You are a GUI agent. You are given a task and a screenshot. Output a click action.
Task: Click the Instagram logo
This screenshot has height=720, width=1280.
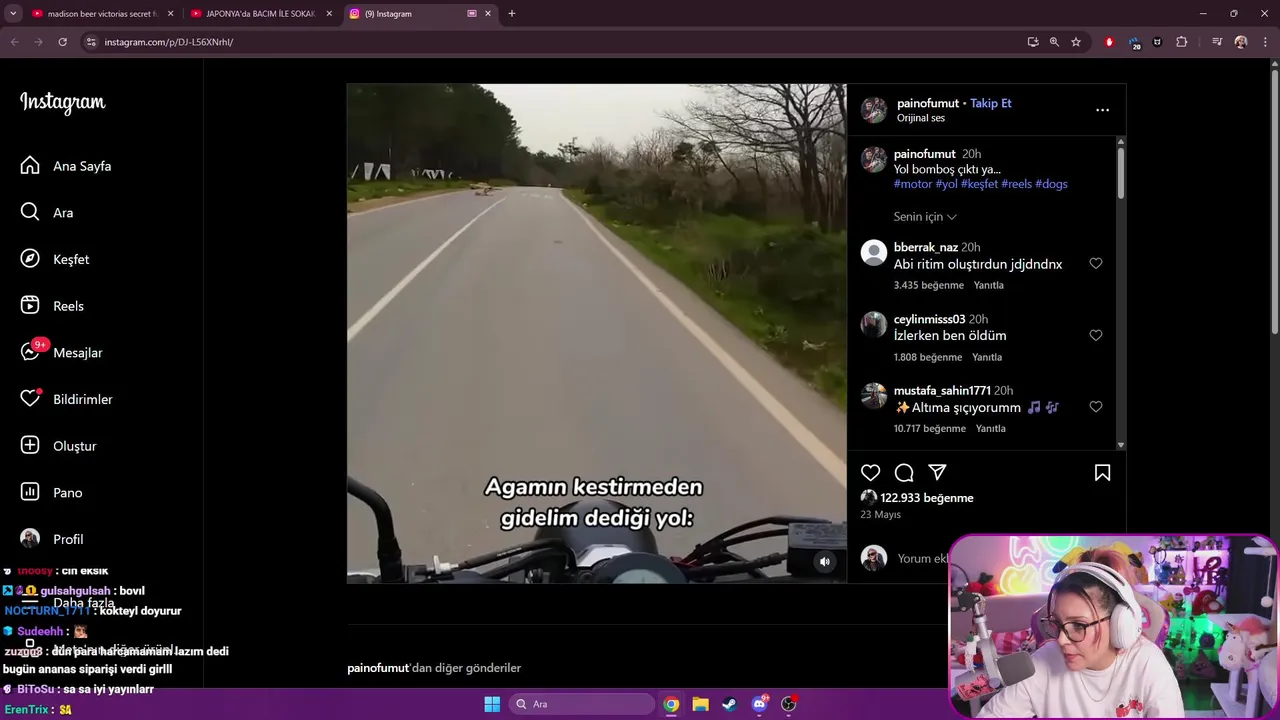[x=62, y=103]
